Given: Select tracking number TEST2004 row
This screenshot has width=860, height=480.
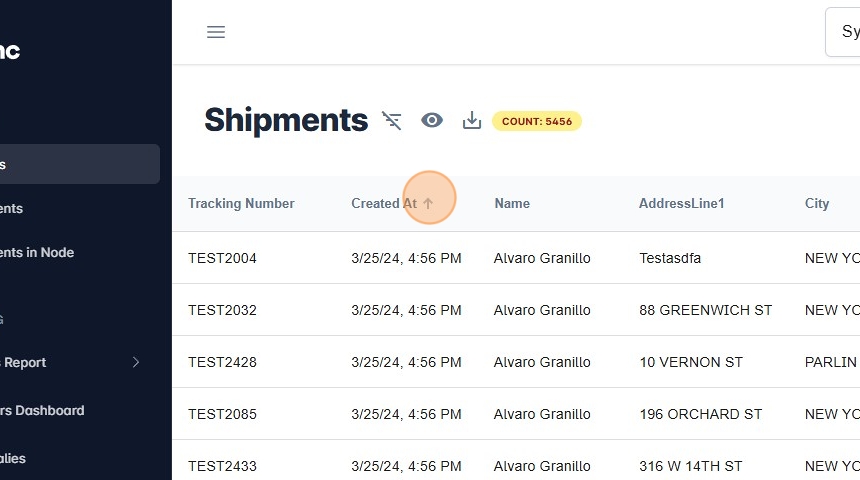Looking at the screenshot, I should click(222, 258).
